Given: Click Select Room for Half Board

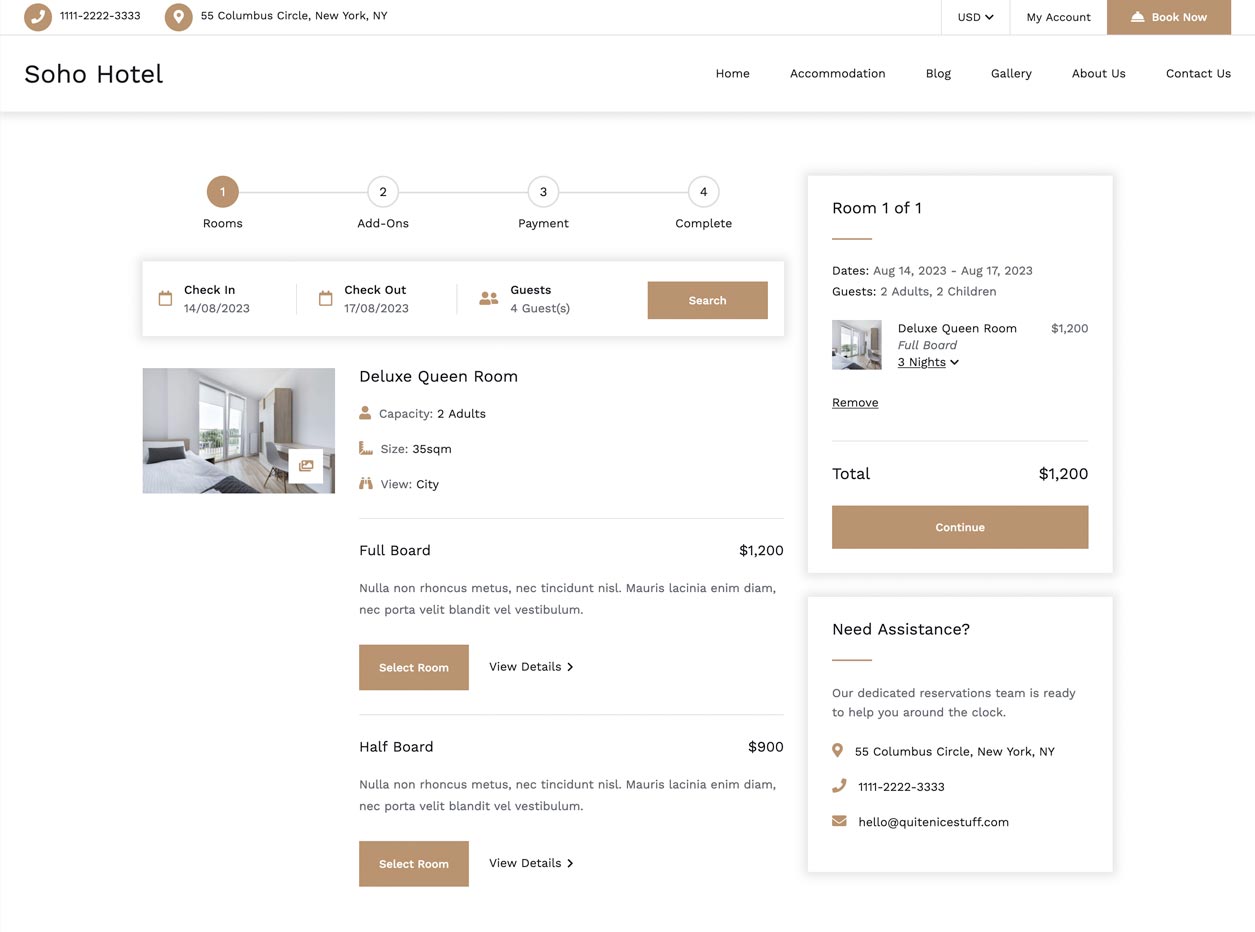Looking at the screenshot, I should click(413, 863).
